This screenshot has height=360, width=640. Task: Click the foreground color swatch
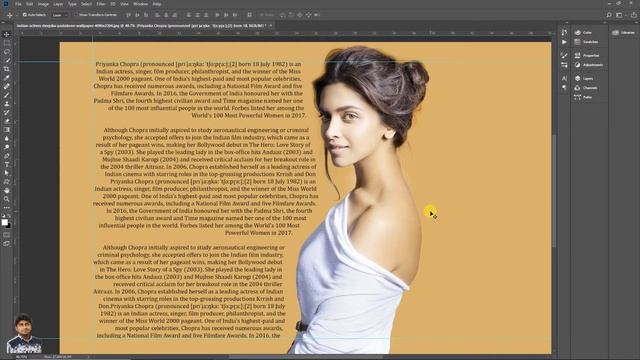[x=4, y=222]
